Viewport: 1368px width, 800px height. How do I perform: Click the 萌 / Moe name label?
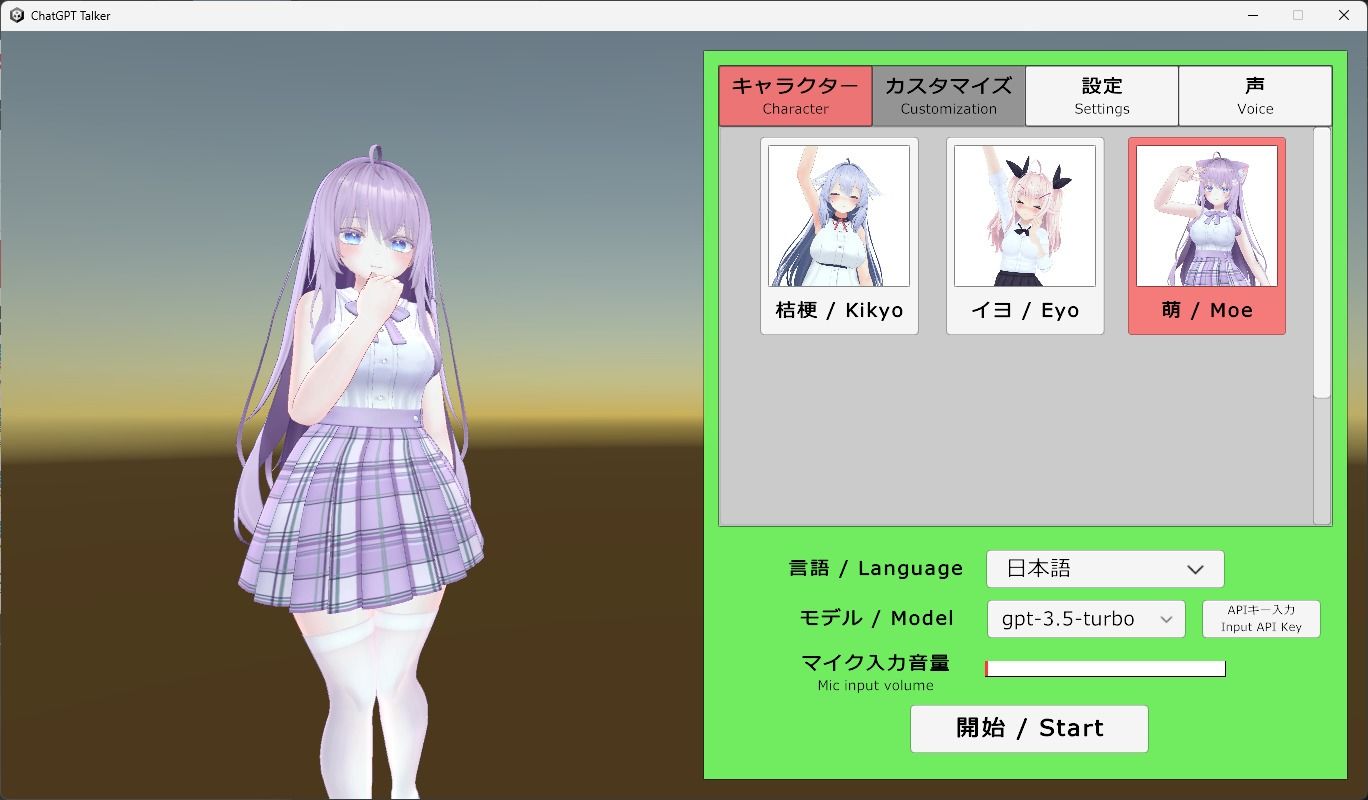pyautogui.click(x=1207, y=310)
